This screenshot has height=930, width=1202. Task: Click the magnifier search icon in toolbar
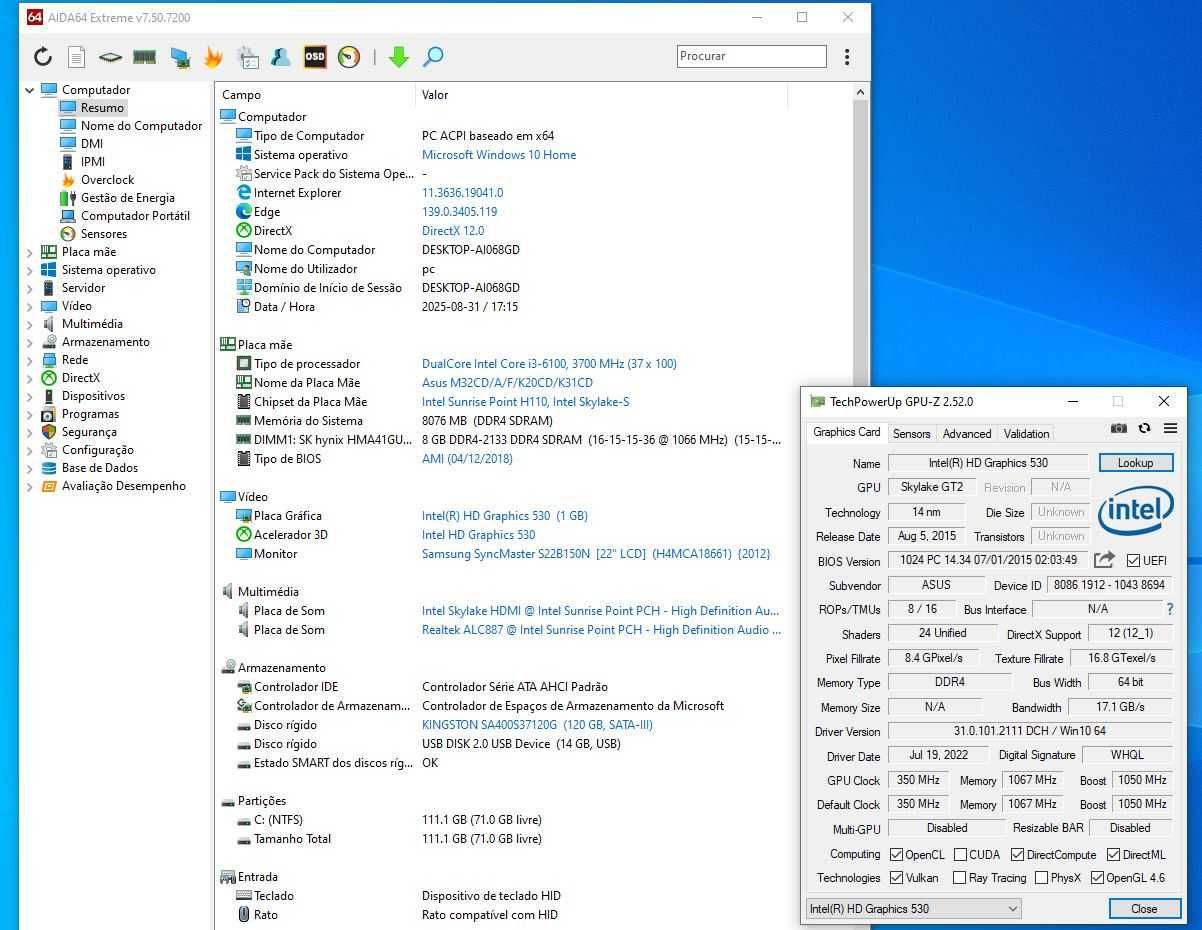433,57
